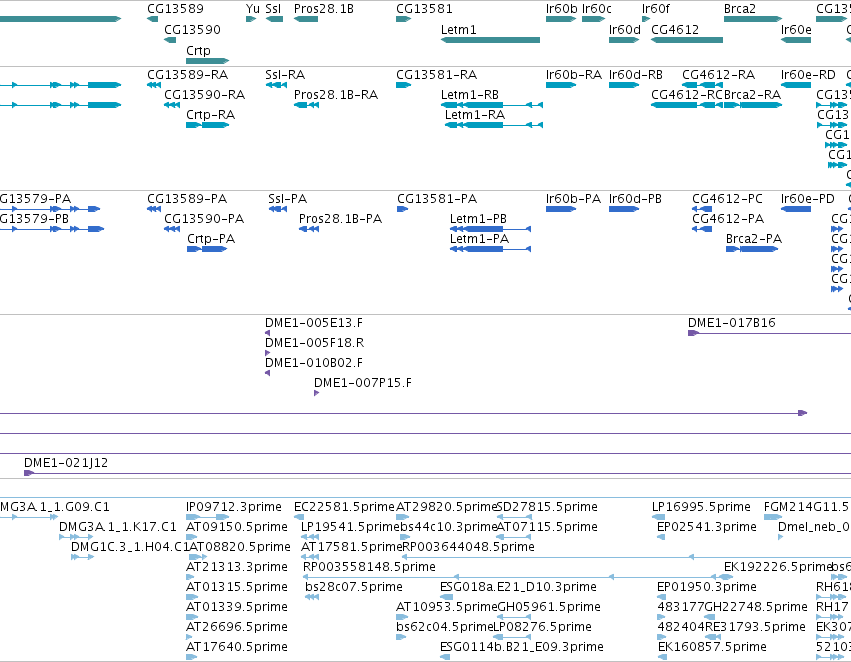Screen dimensions: 851x662
Task: Click the Ir60d-PB protein label
Action: tap(635, 199)
